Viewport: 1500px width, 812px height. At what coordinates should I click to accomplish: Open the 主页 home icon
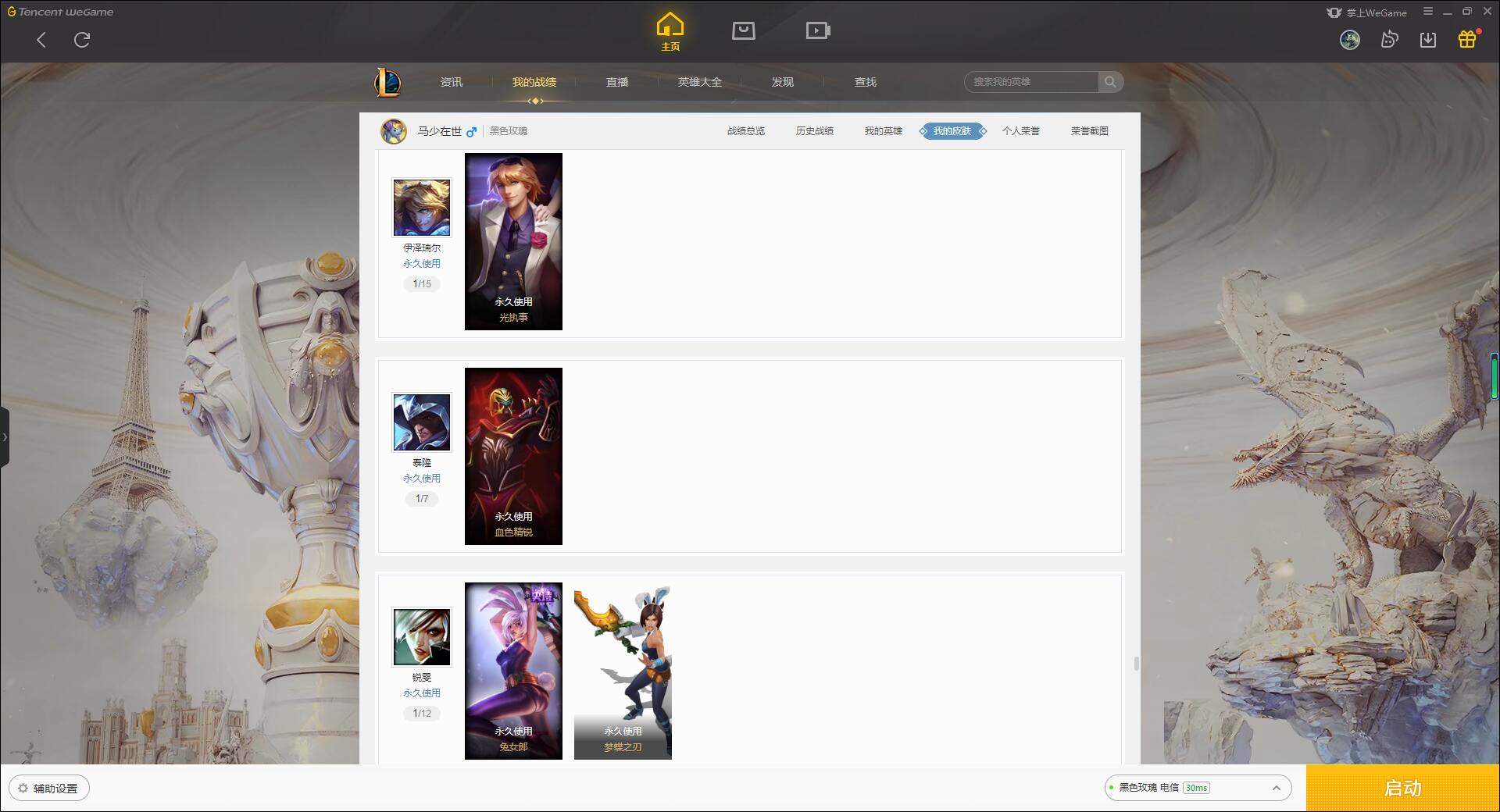670,31
